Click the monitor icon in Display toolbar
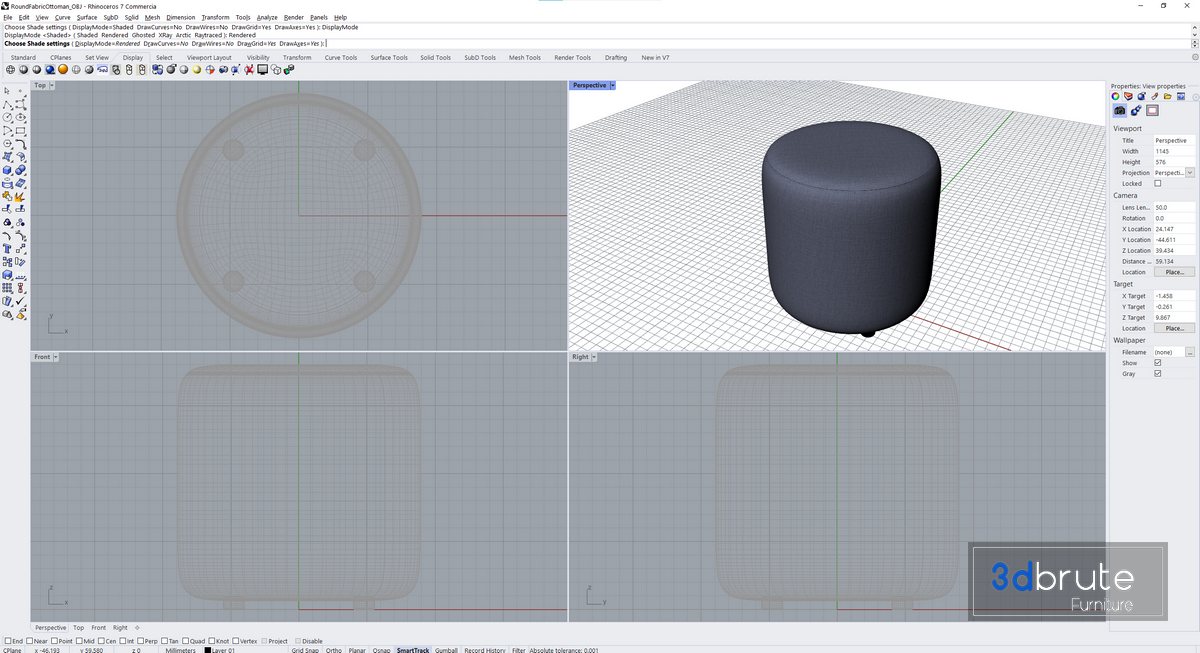Image resolution: width=1200 pixels, height=653 pixels. tap(262, 70)
